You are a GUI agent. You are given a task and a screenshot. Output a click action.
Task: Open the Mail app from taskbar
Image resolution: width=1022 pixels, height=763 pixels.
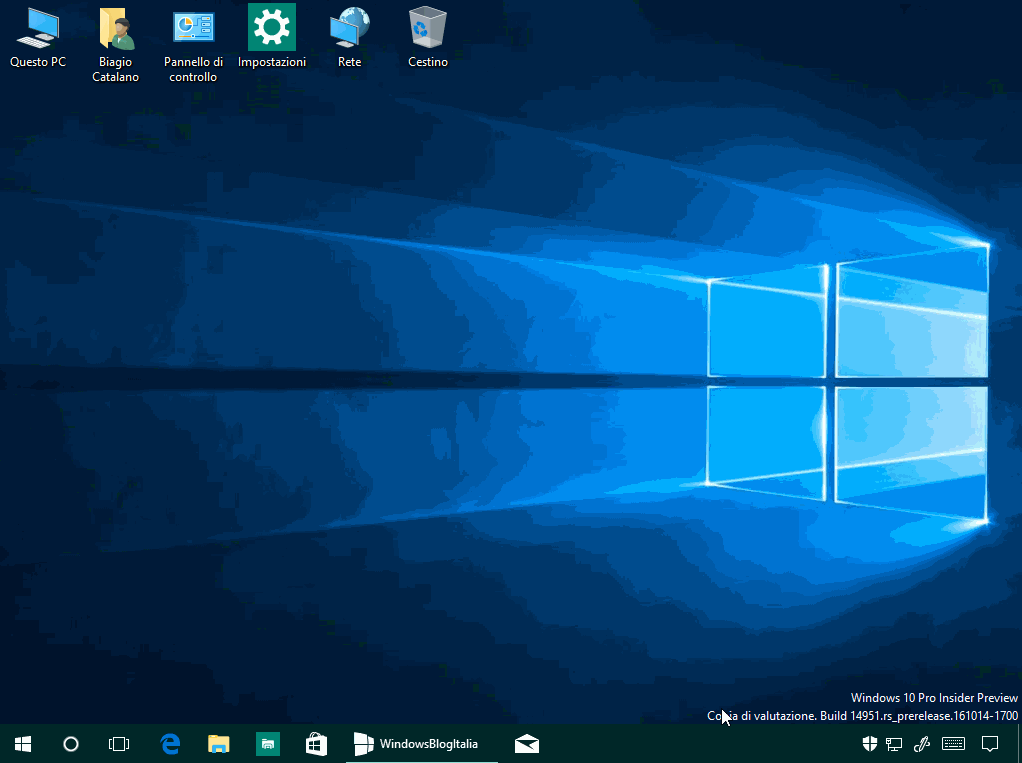click(527, 743)
